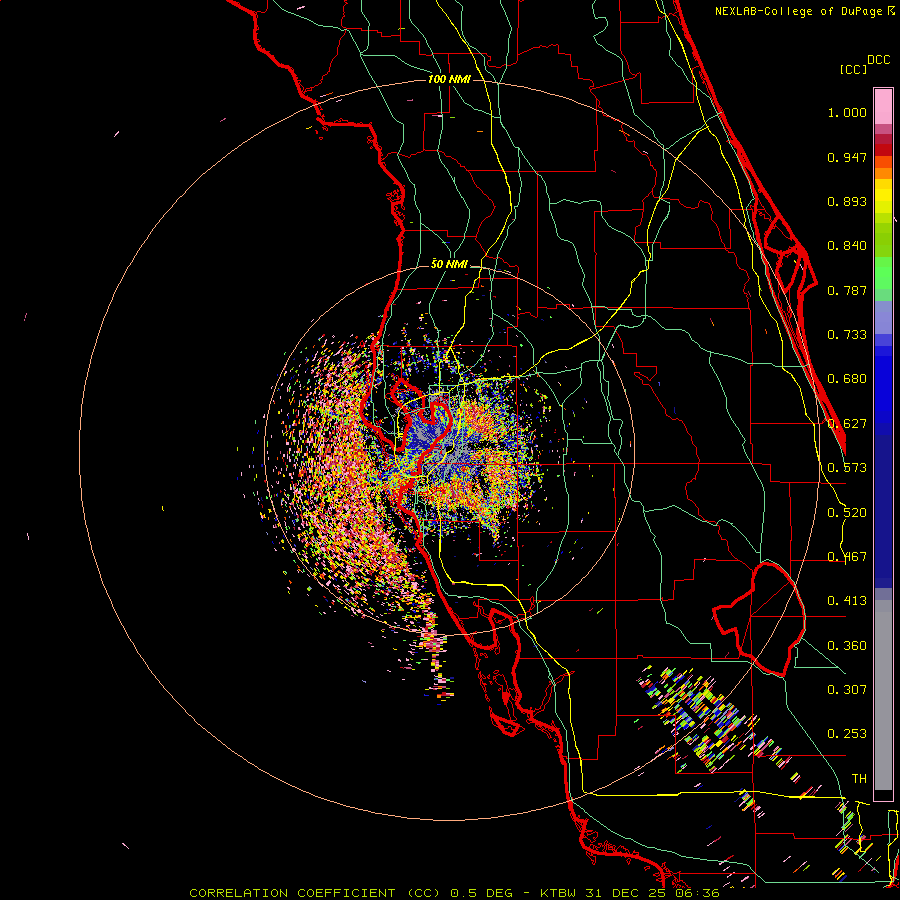Select the 0.573 legend value
Image resolution: width=900 pixels, height=900 pixels.
[847, 468]
